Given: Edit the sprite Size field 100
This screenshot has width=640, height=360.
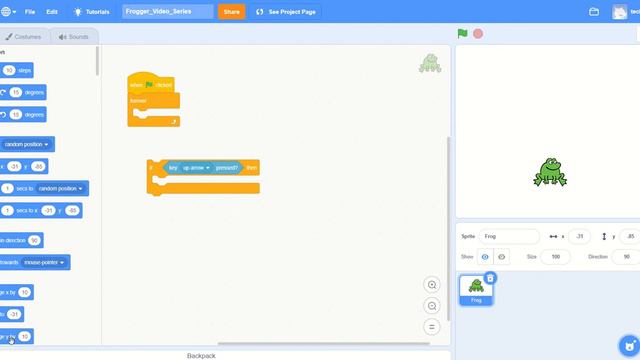Looking at the screenshot, I should click(x=555, y=257).
